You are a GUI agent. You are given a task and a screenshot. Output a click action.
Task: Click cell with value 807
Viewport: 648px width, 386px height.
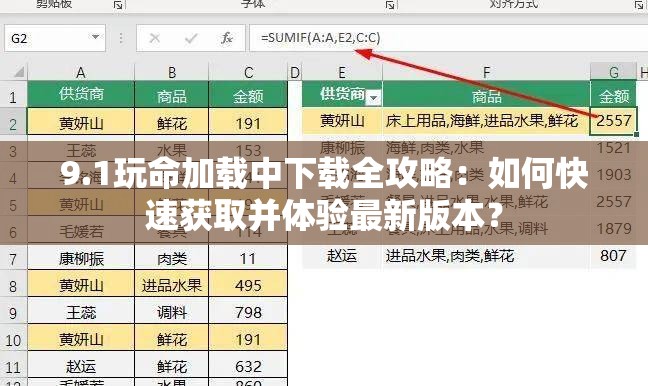(x=614, y=256)
